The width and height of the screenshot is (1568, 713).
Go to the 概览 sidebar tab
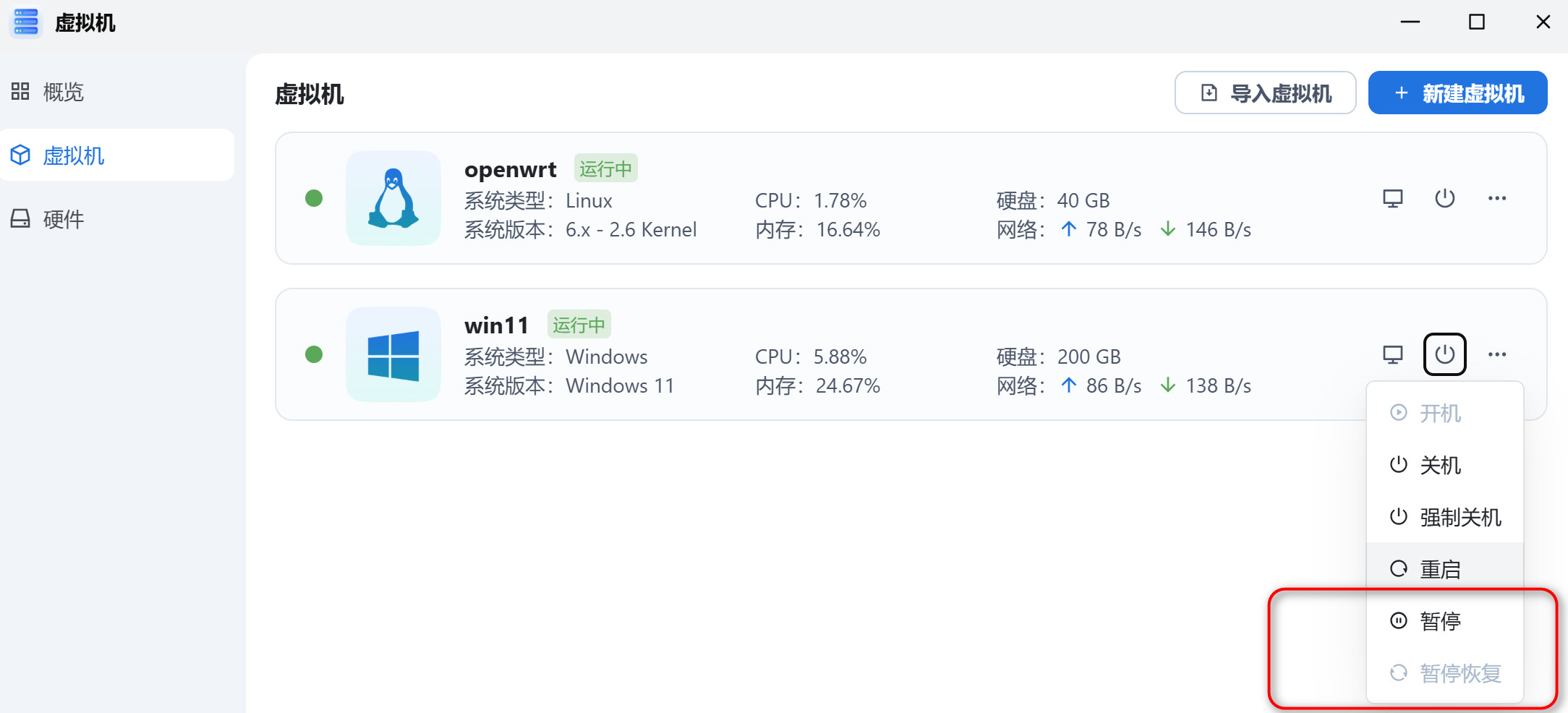[x=63, y=92]
